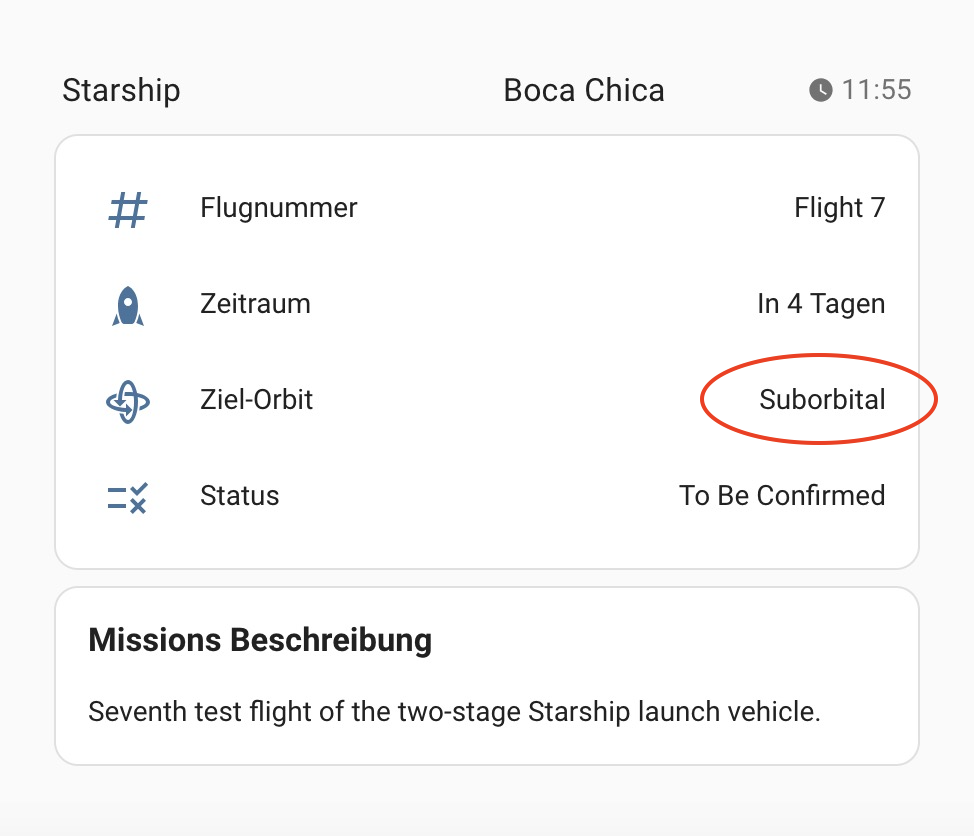
Task: Click the circled Suborbital value
Action: coord(822,400)
